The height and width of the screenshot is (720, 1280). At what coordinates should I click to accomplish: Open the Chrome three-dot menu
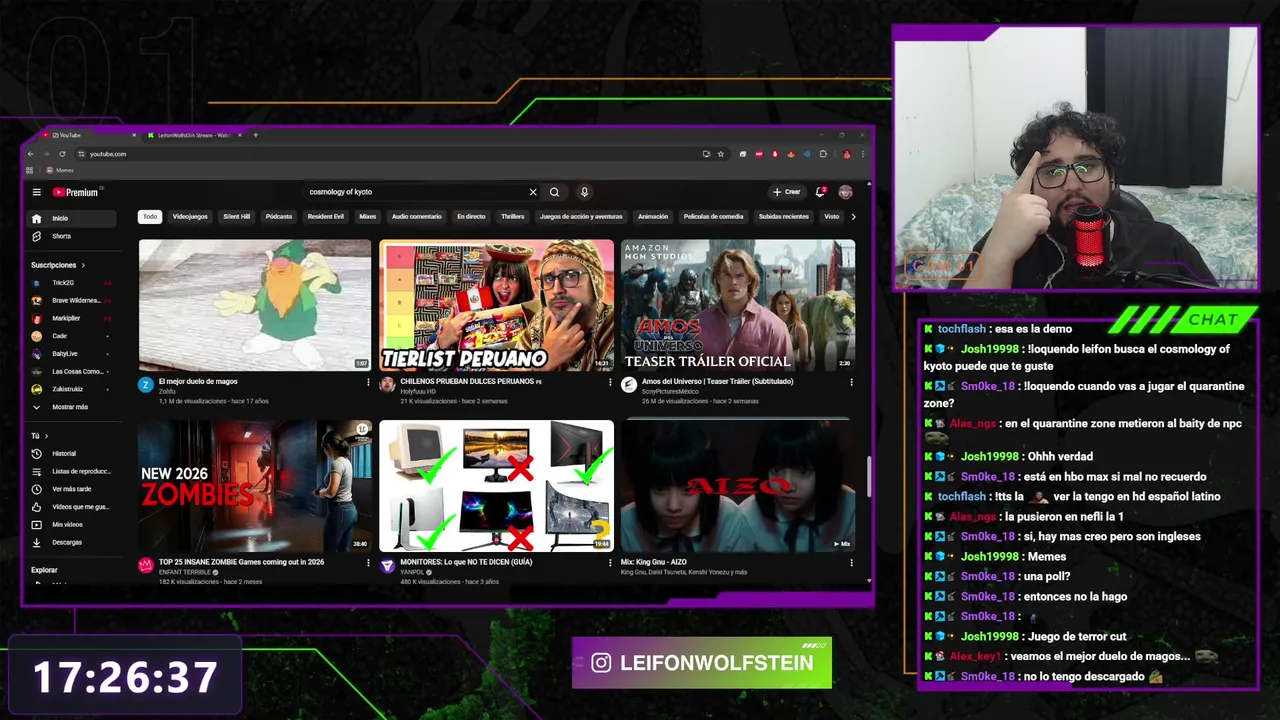click(x=863, y=154)
